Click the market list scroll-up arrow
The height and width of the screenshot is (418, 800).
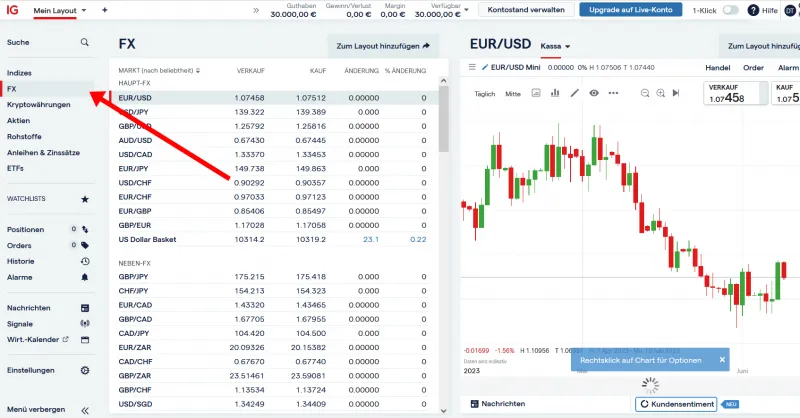(x=443, y=81)
